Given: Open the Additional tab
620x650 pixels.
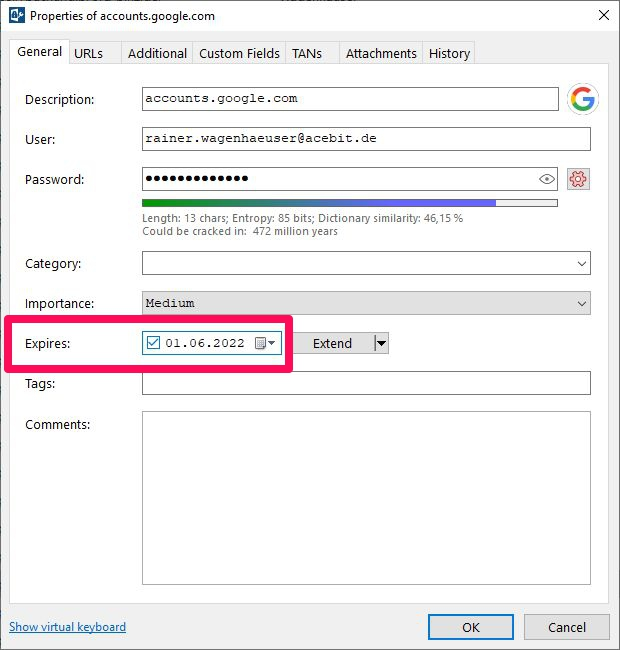Looking at the screenshot, I should tap(157, 53).
